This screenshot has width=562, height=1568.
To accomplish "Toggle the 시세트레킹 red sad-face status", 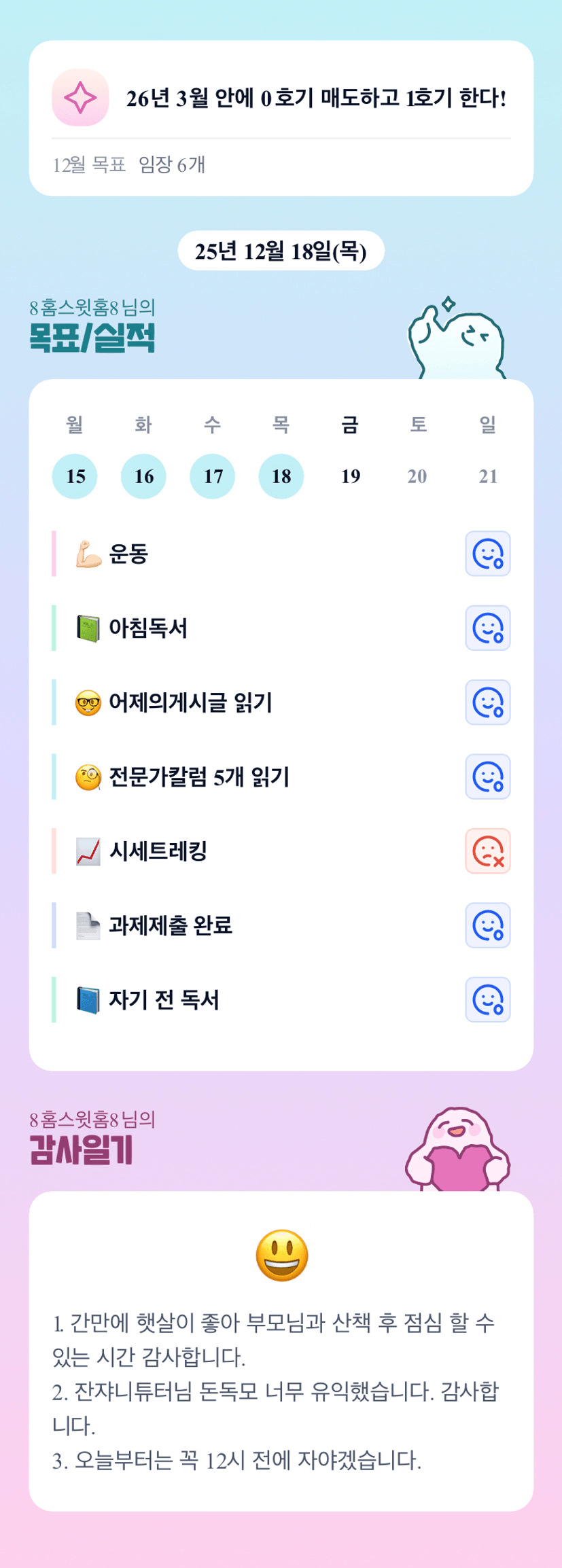I will pyautogui.click(x=487, y=851).
